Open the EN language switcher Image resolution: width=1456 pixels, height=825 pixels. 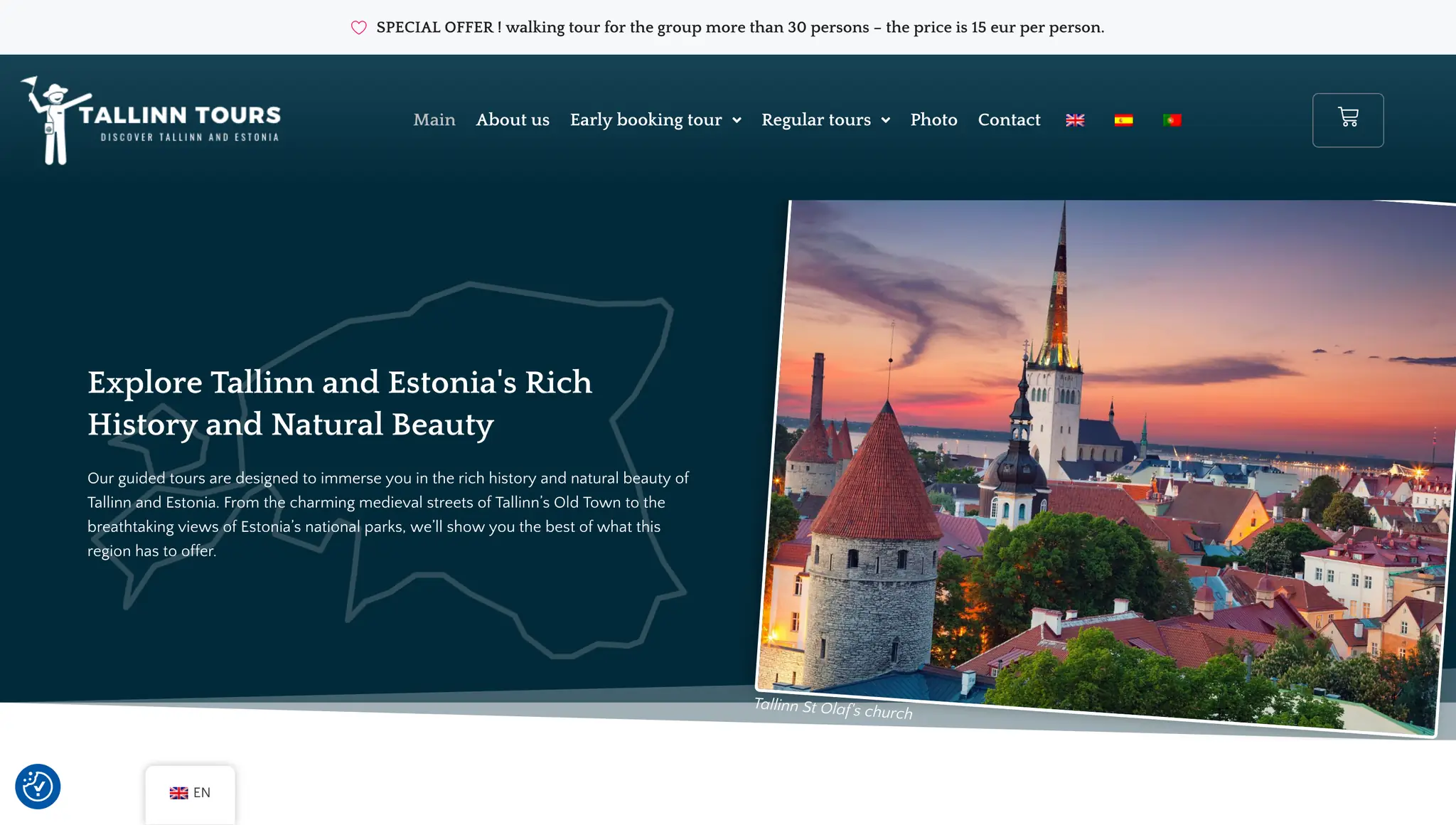pyautogui.click(x=190, y=793)
